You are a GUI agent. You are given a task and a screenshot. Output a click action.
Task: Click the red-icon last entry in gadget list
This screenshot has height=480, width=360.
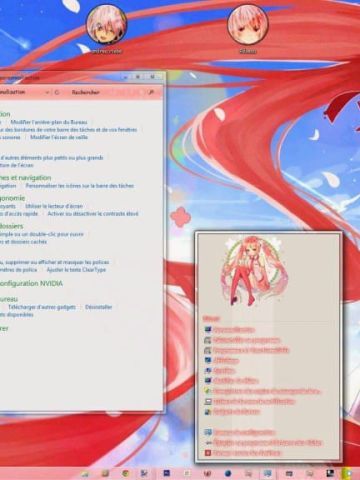point(243,453)
